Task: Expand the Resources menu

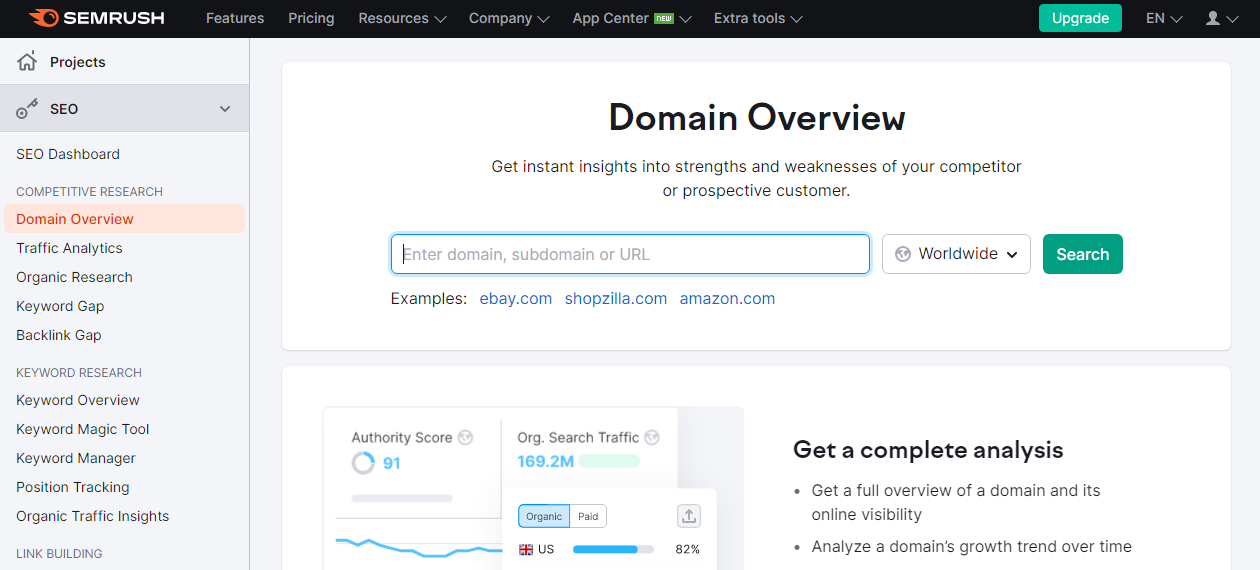Action: click(x=402, y=18)
